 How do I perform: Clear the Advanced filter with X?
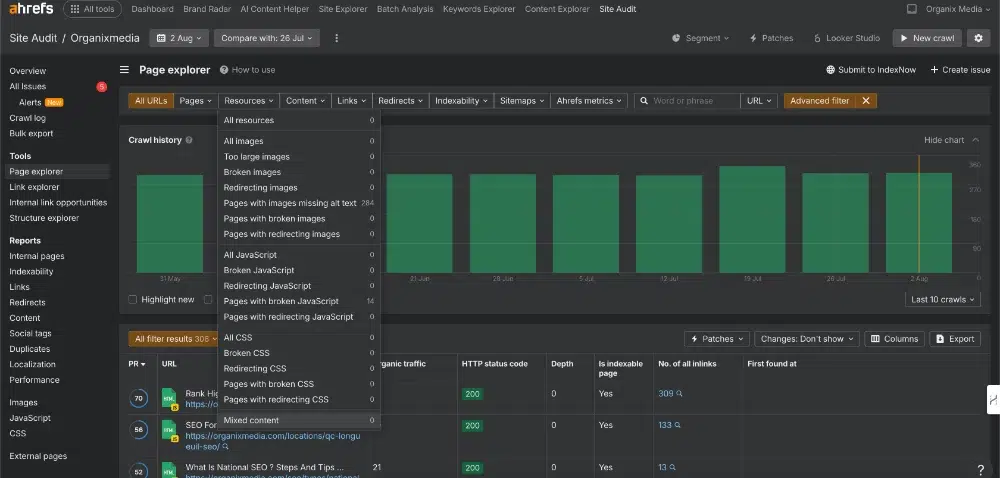(x=865, y=101)
